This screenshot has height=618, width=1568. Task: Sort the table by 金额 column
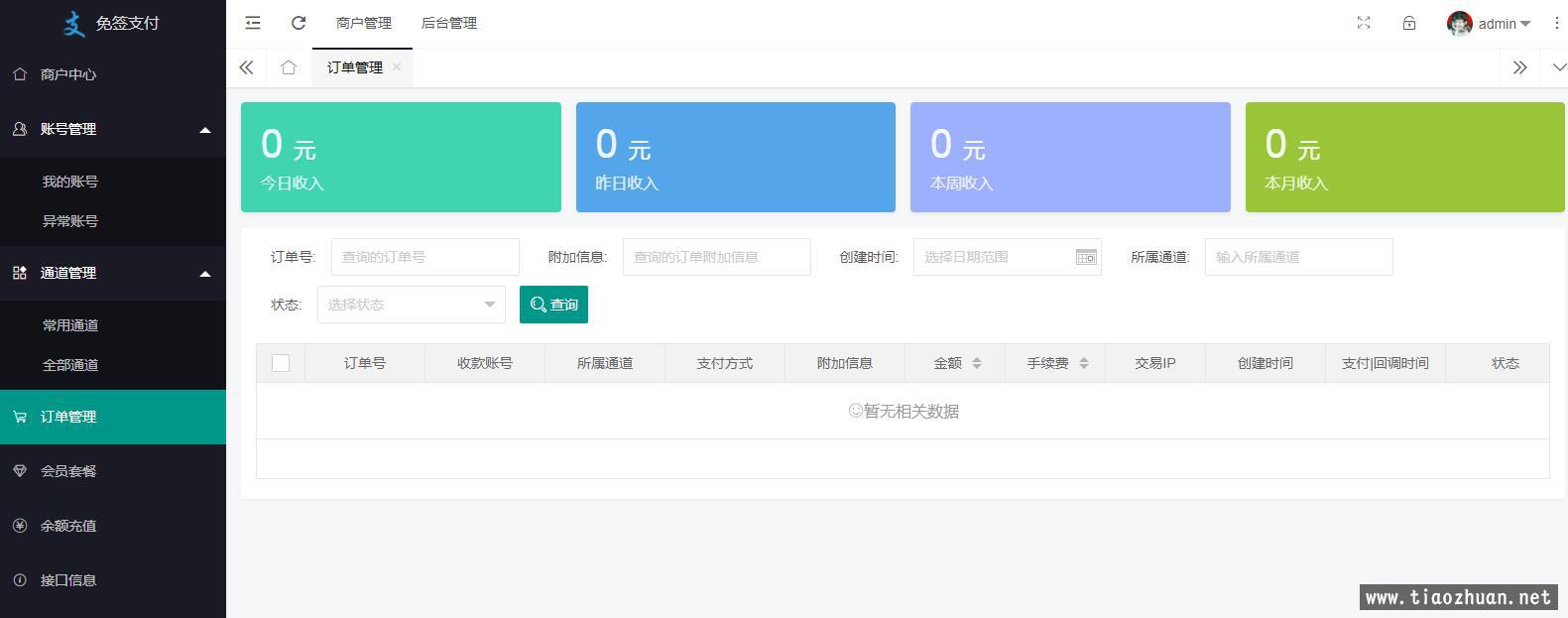pyautogui.click(x=976, y=363)
